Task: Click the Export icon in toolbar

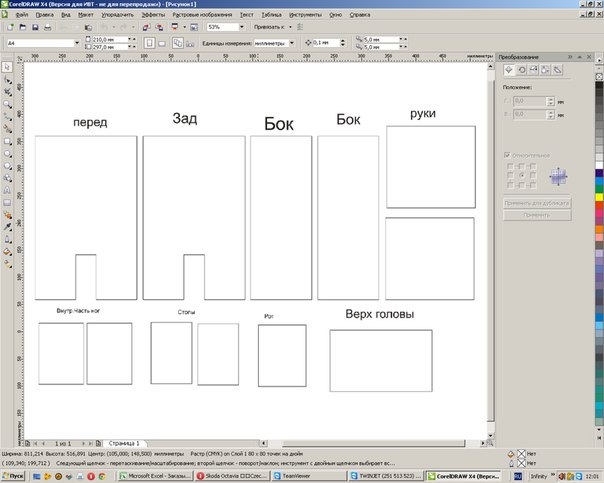Action: coord(159,27)
